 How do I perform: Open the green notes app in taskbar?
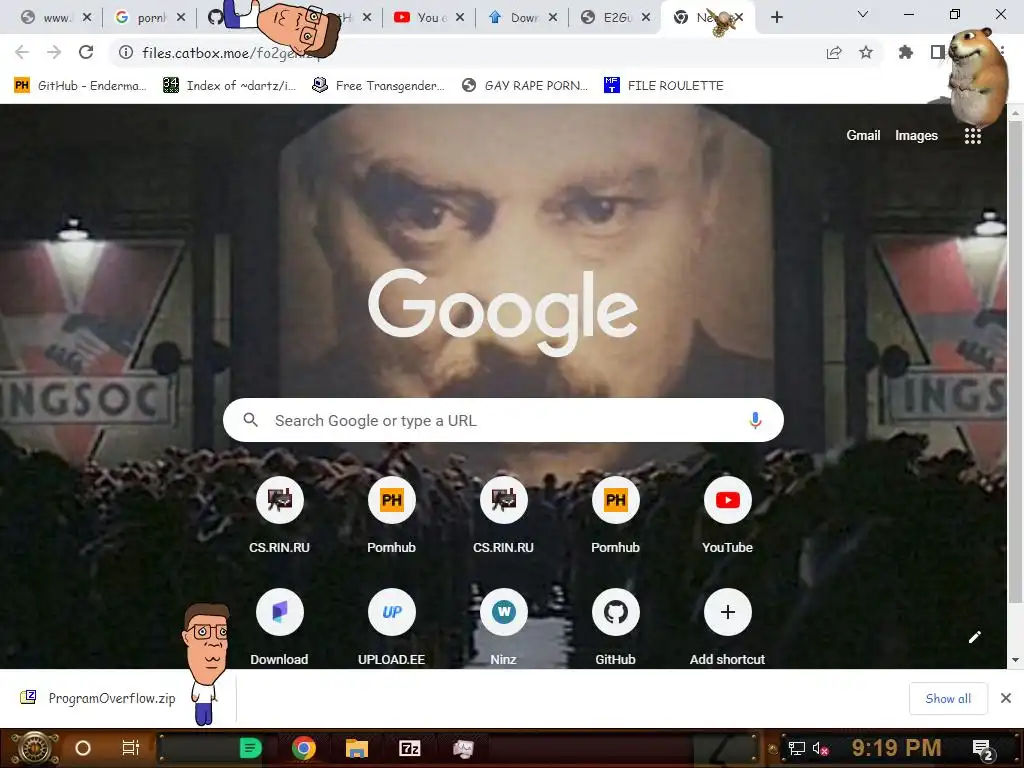tap(250, 748)
